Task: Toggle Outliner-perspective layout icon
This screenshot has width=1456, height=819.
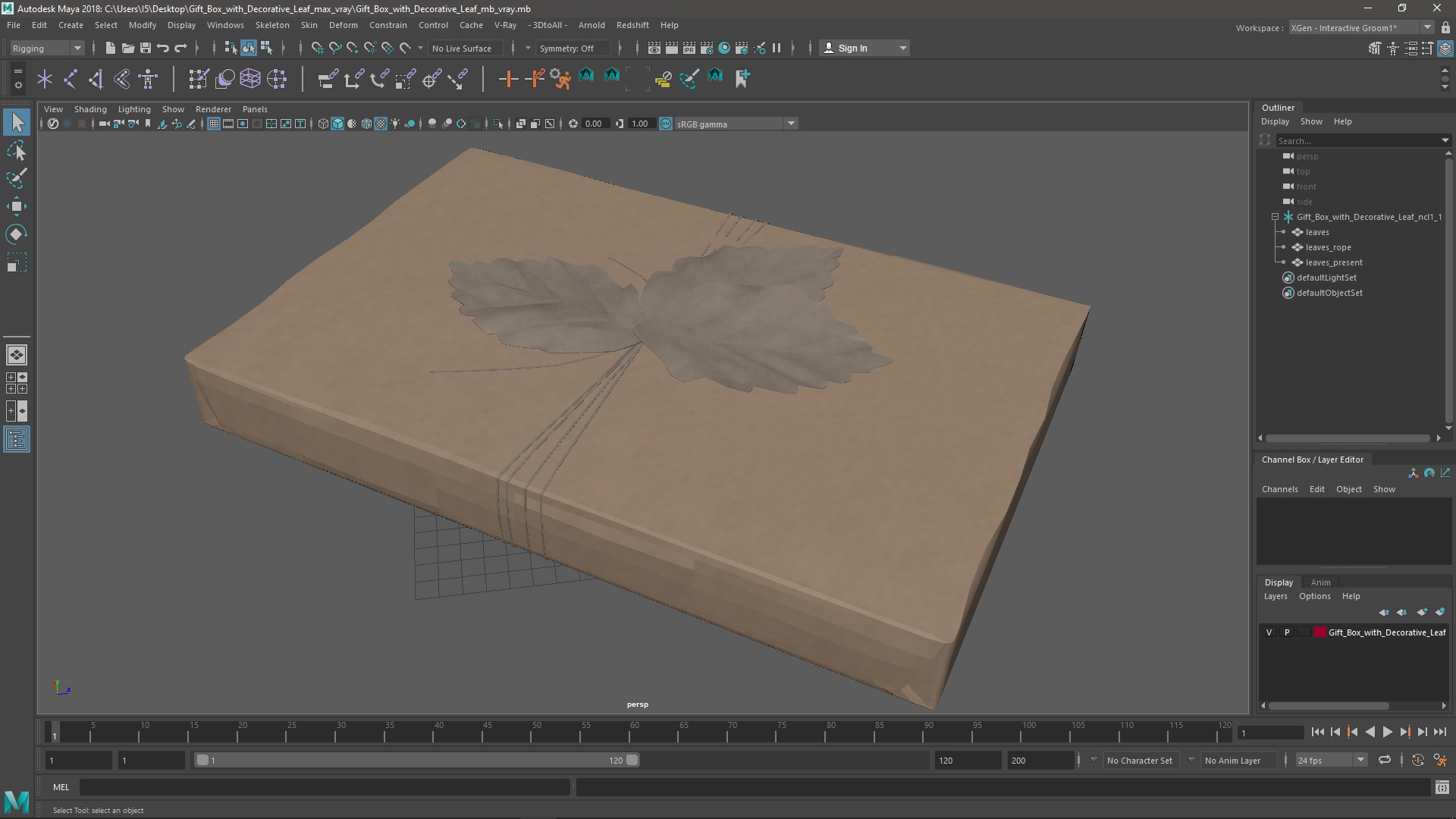Action: pos(17,440)
